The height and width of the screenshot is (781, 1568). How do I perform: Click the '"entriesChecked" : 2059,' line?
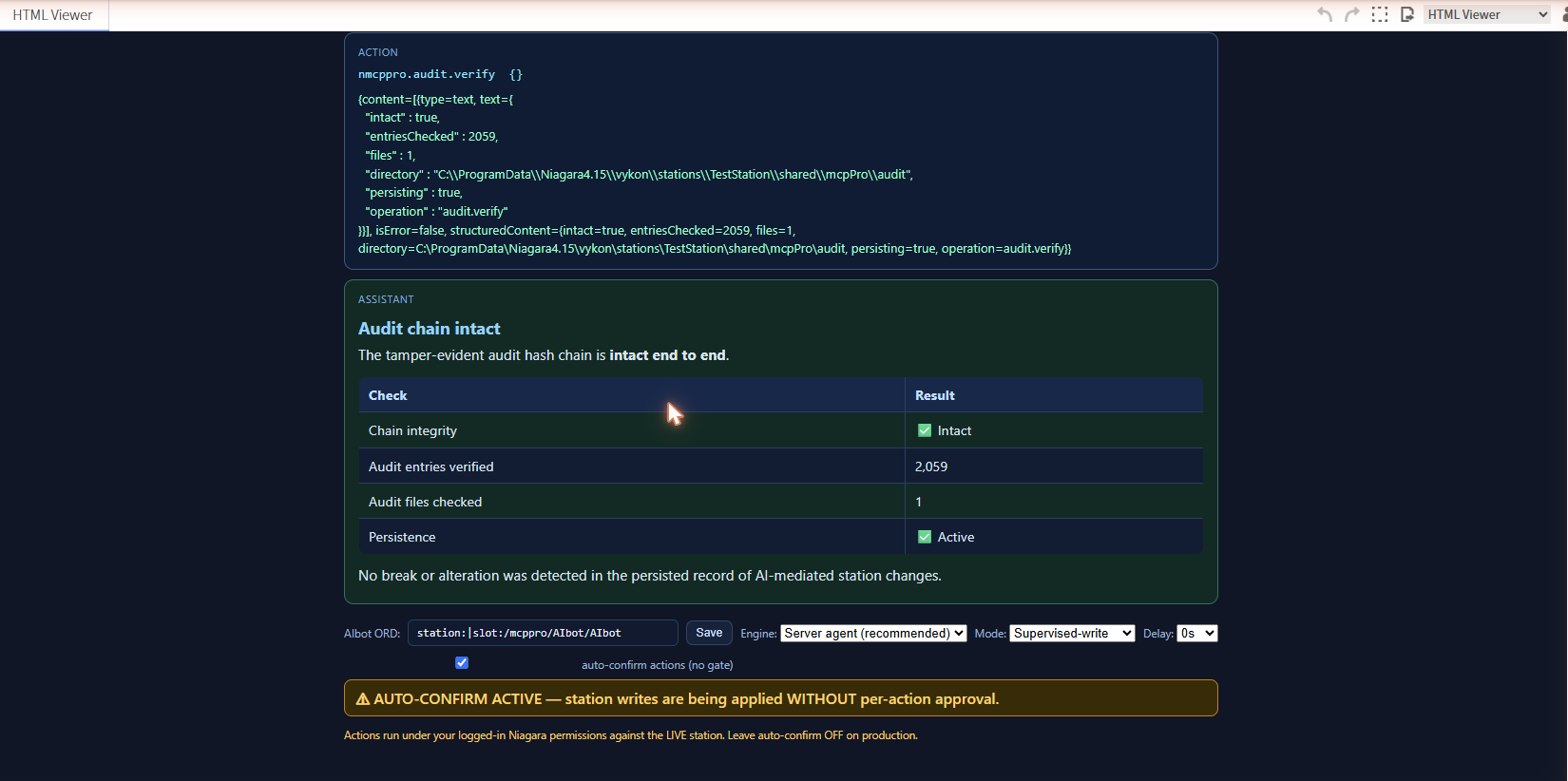pyautogui.click(x=431, y=137)
